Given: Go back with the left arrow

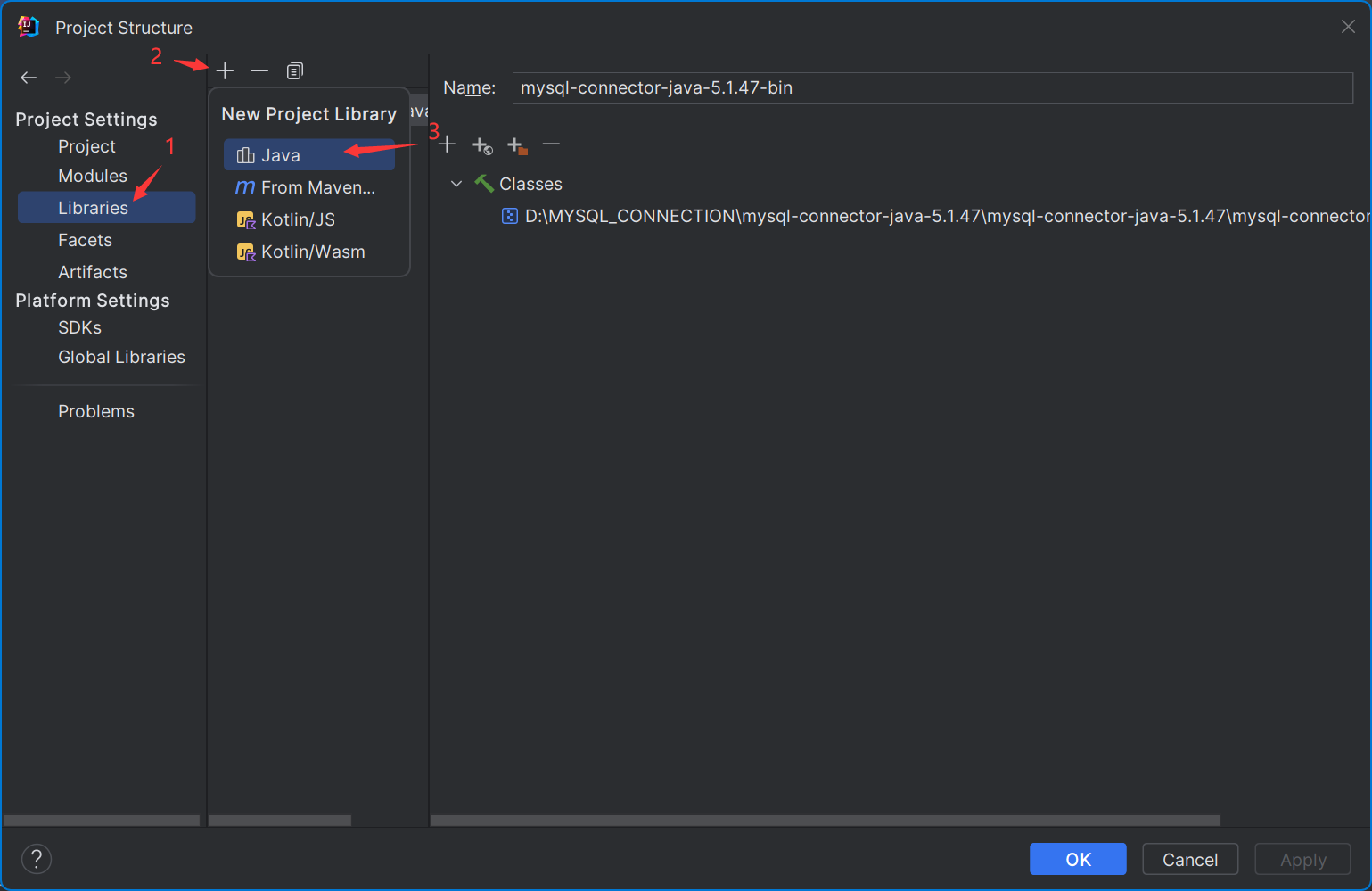Looking at the screenshot, I should (29, 78).
